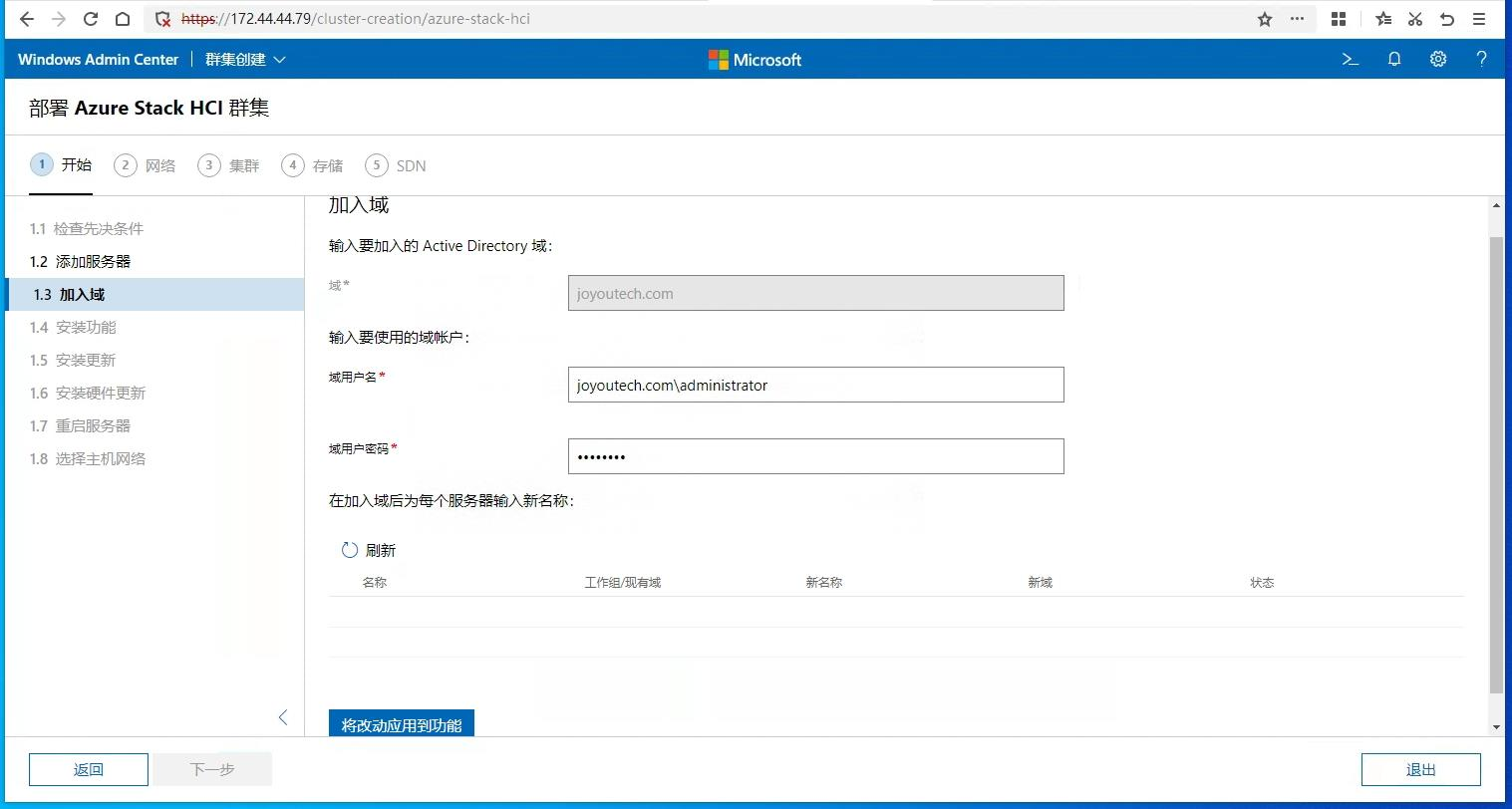Screen dimensions: 1512x809
Task: Open step 1.6 安装硬件更新
Action: coord(88,393)
